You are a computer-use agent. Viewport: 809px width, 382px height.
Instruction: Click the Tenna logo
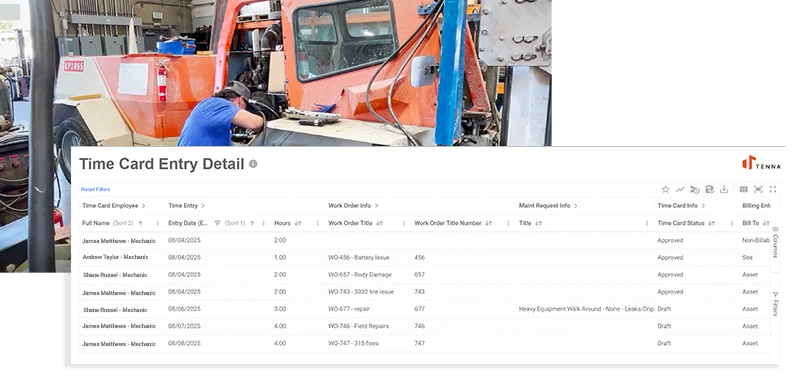click(761, 163)
